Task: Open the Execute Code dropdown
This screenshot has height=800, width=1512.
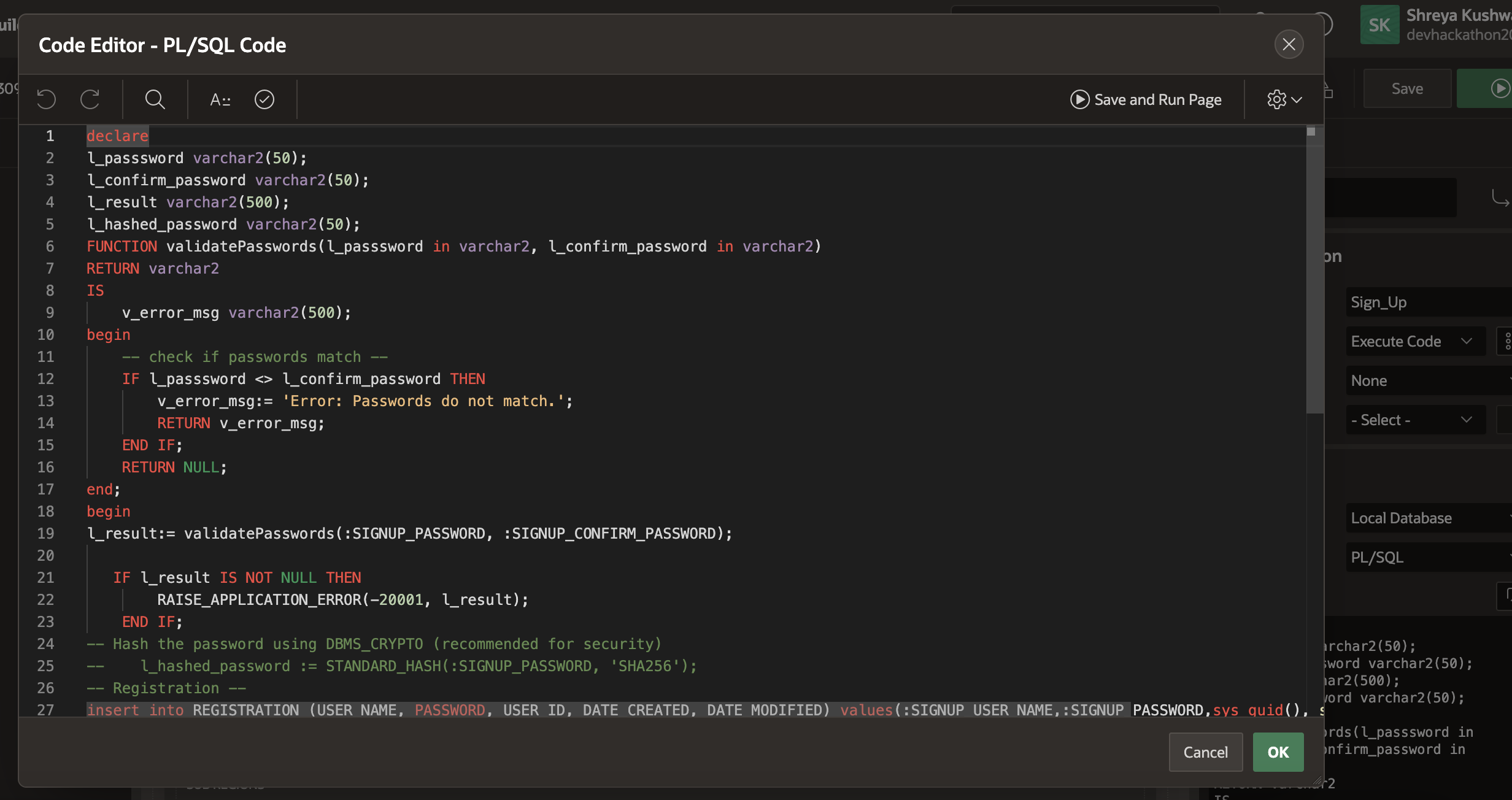Action: (1415, 342)
